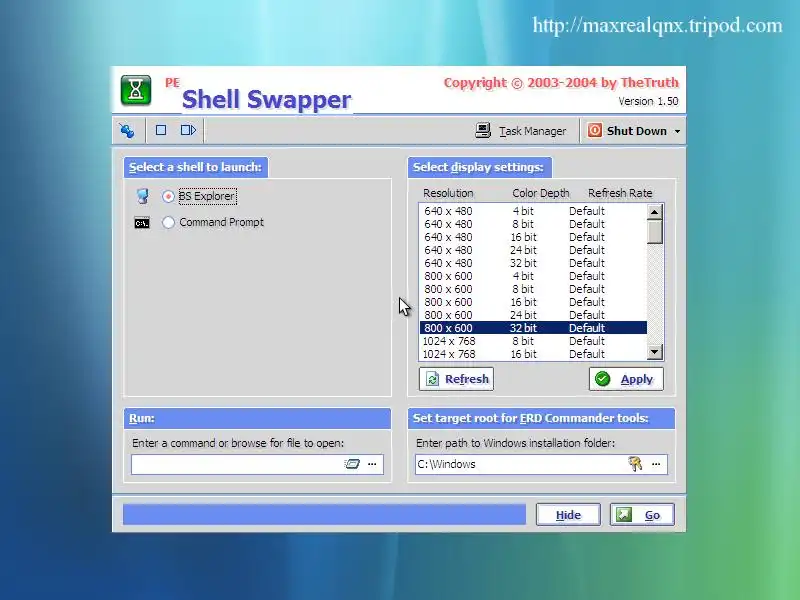Click the Color Depth column header
Screen dimensions: 800x600
point(540,193)
